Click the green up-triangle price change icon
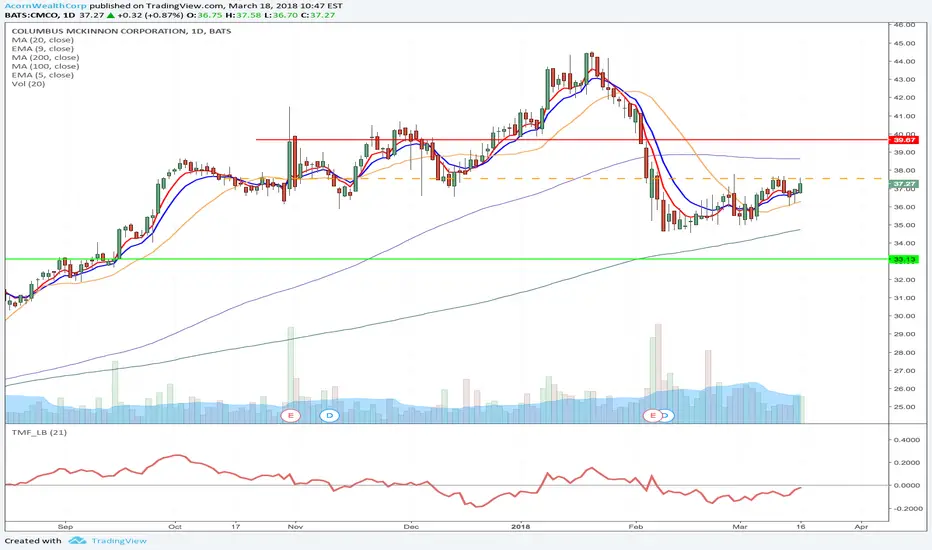The width and height of the screenshot is (932, 550). point(111,15)
